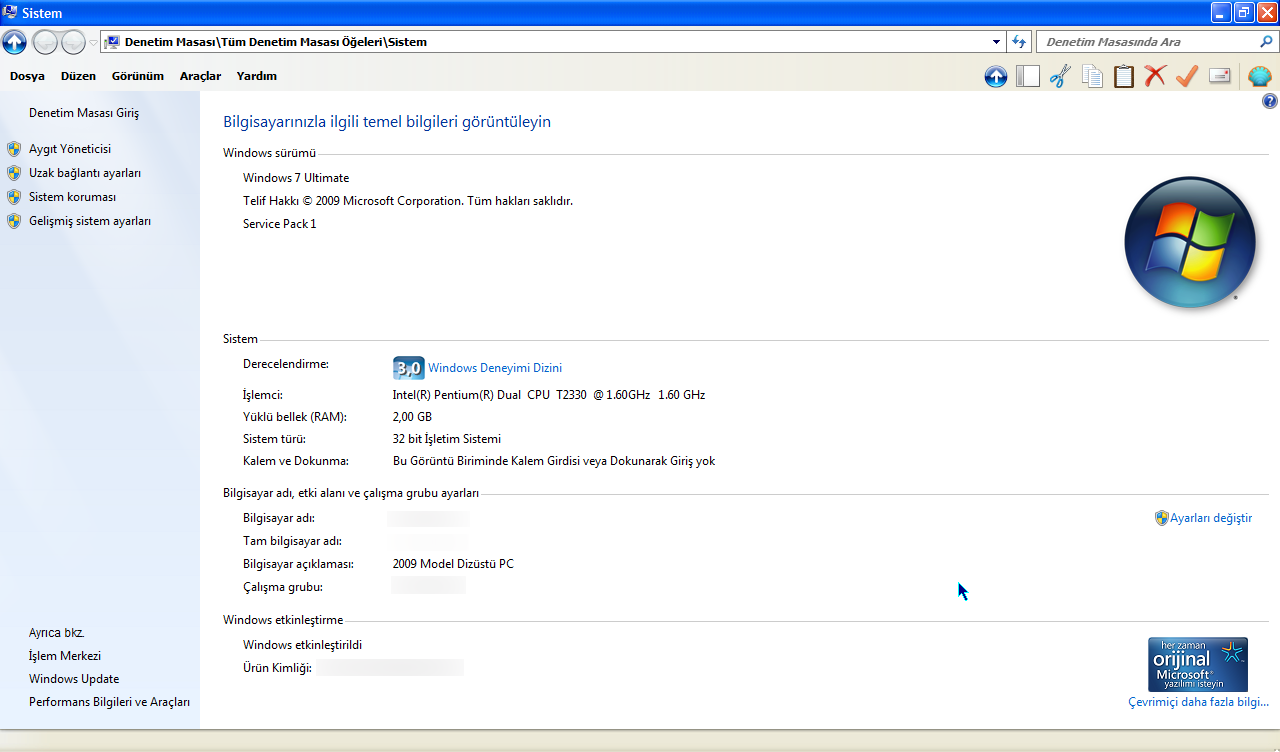The height and width of the screenshot is (752, 1280).
Task: Select the 2,00 GB RAM value
Action: coord(412,417)
